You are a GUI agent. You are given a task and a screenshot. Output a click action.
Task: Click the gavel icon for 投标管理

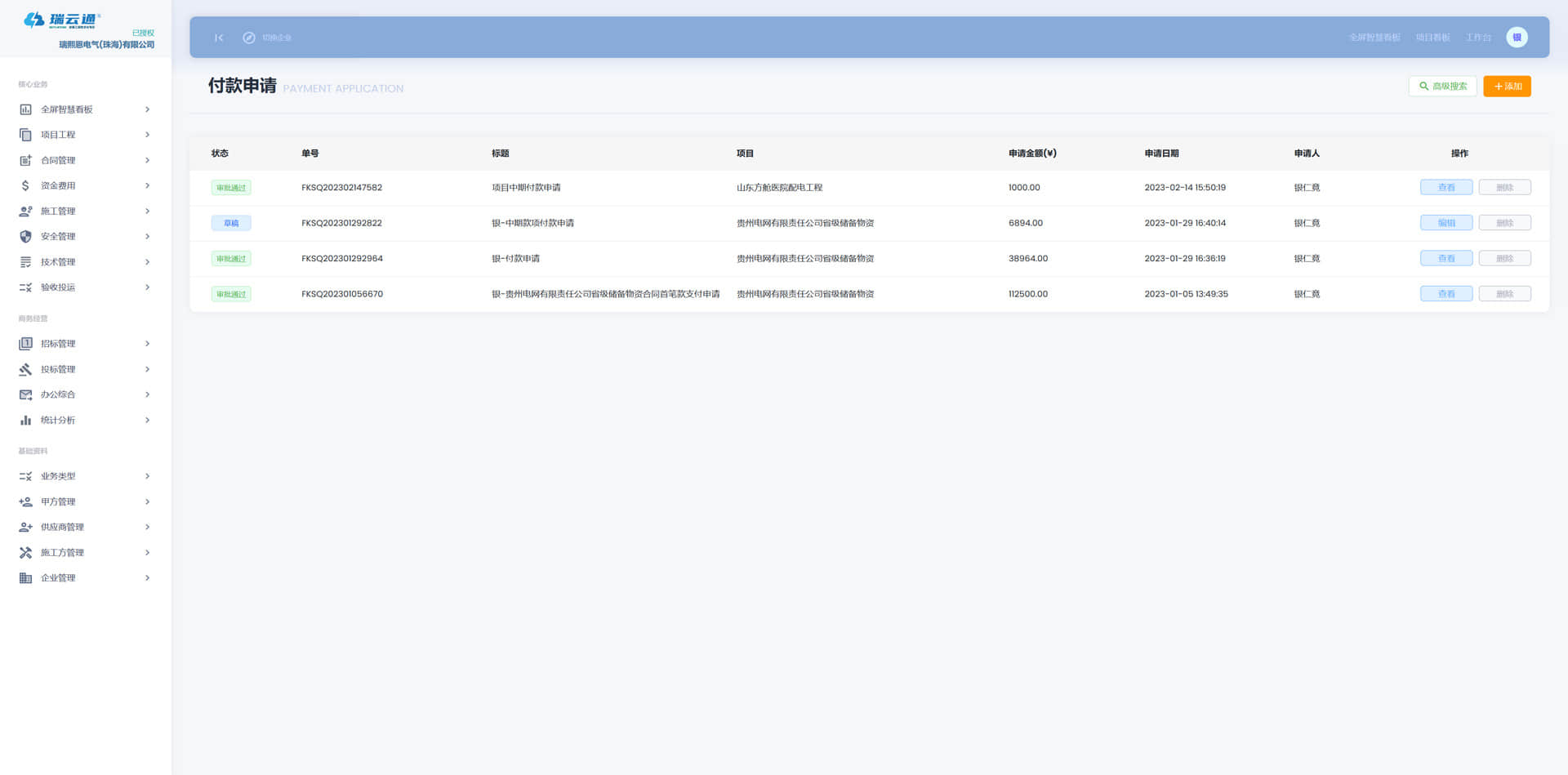[x=25, y=369]
